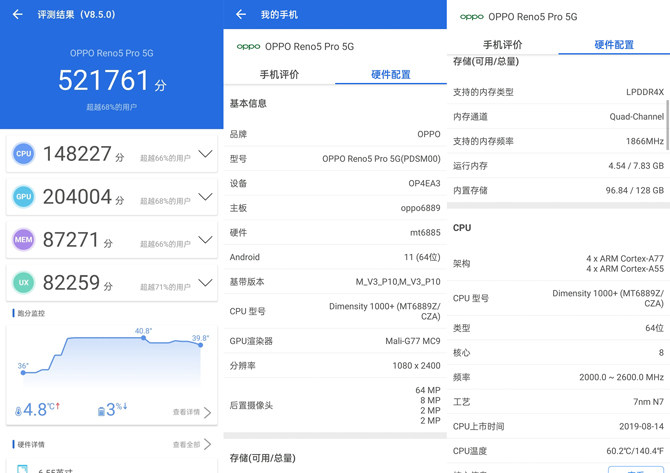
Task: Expand the CPU score 148227 details
Action: [206, 154]
